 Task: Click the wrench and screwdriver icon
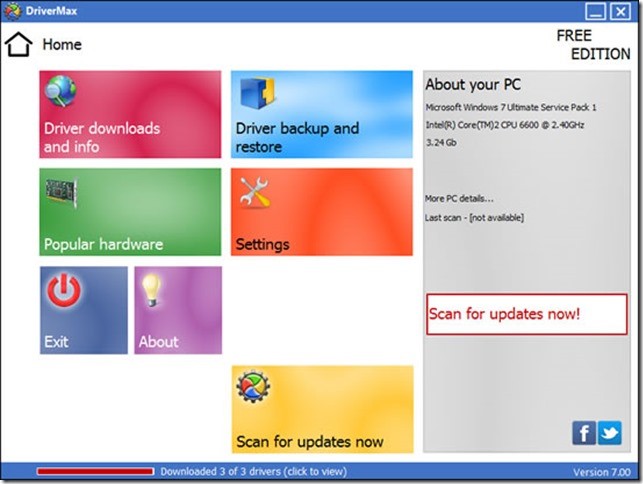(x=255, y=192)
